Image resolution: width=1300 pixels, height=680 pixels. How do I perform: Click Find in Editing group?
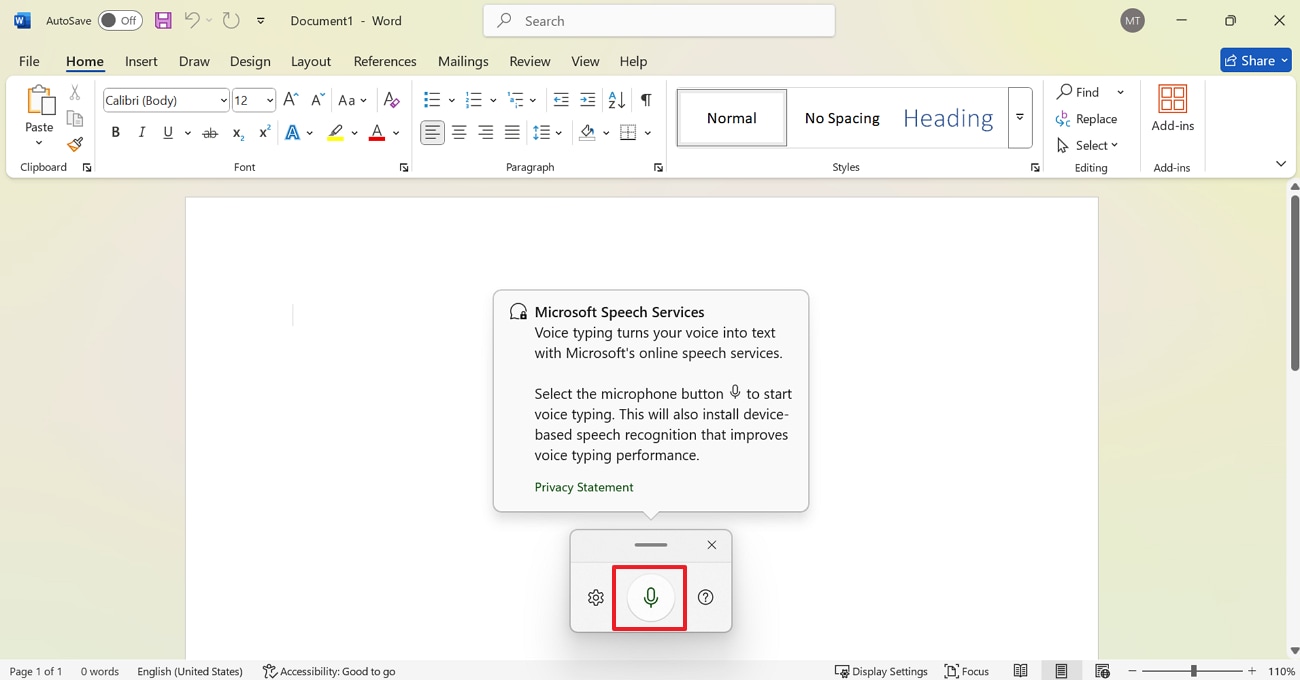1079,91
